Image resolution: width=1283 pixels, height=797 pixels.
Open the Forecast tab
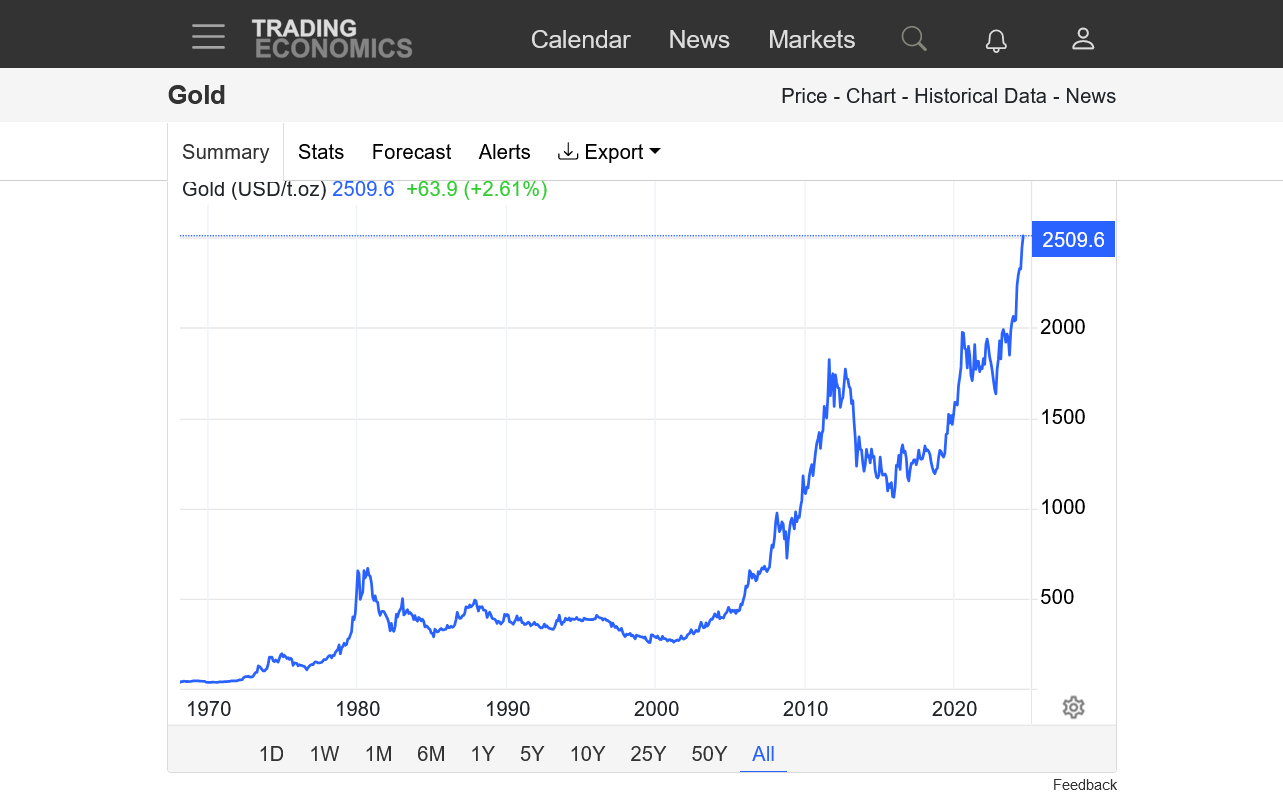tap(411, 152)
